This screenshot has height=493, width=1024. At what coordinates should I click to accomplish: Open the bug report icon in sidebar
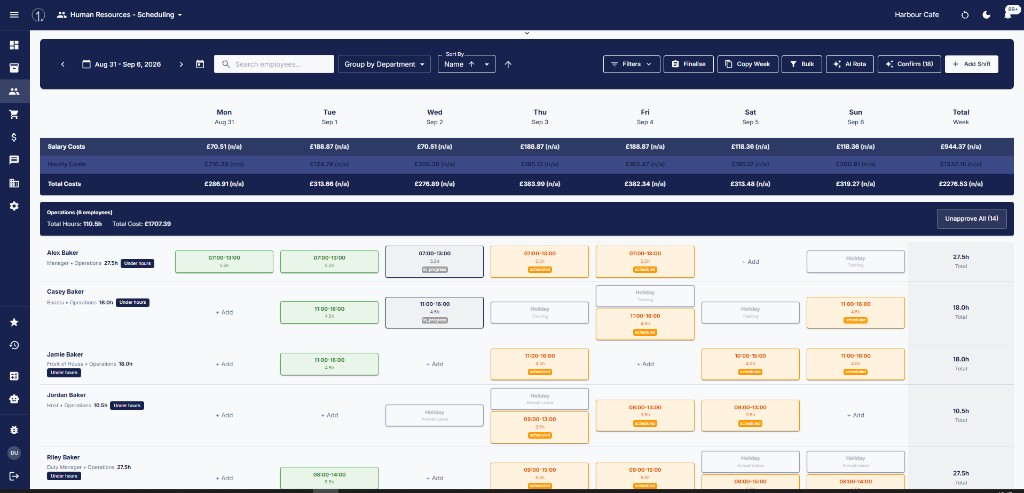tap(14, 430)
